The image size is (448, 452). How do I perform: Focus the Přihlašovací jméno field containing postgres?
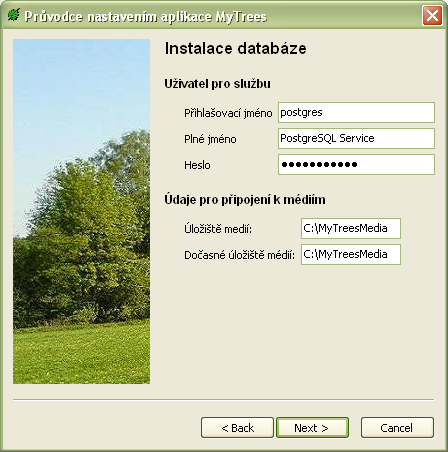point(356,112)
